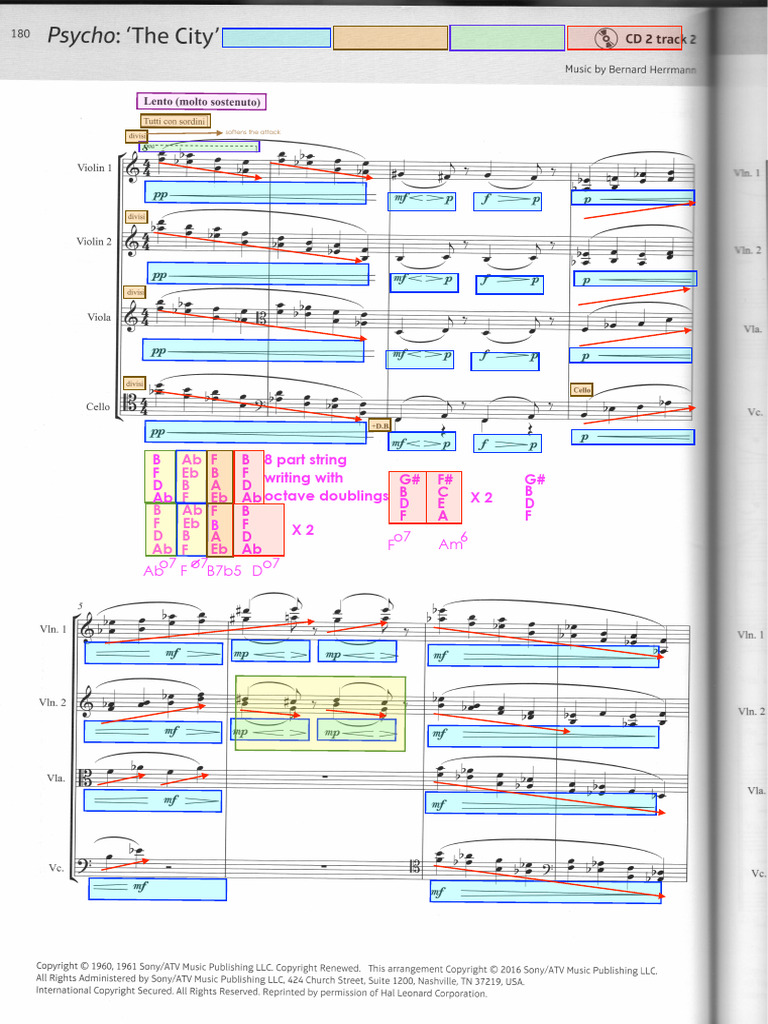Select the '8 part string writing' annotation
768x1024 pixels.
(325, 477)
